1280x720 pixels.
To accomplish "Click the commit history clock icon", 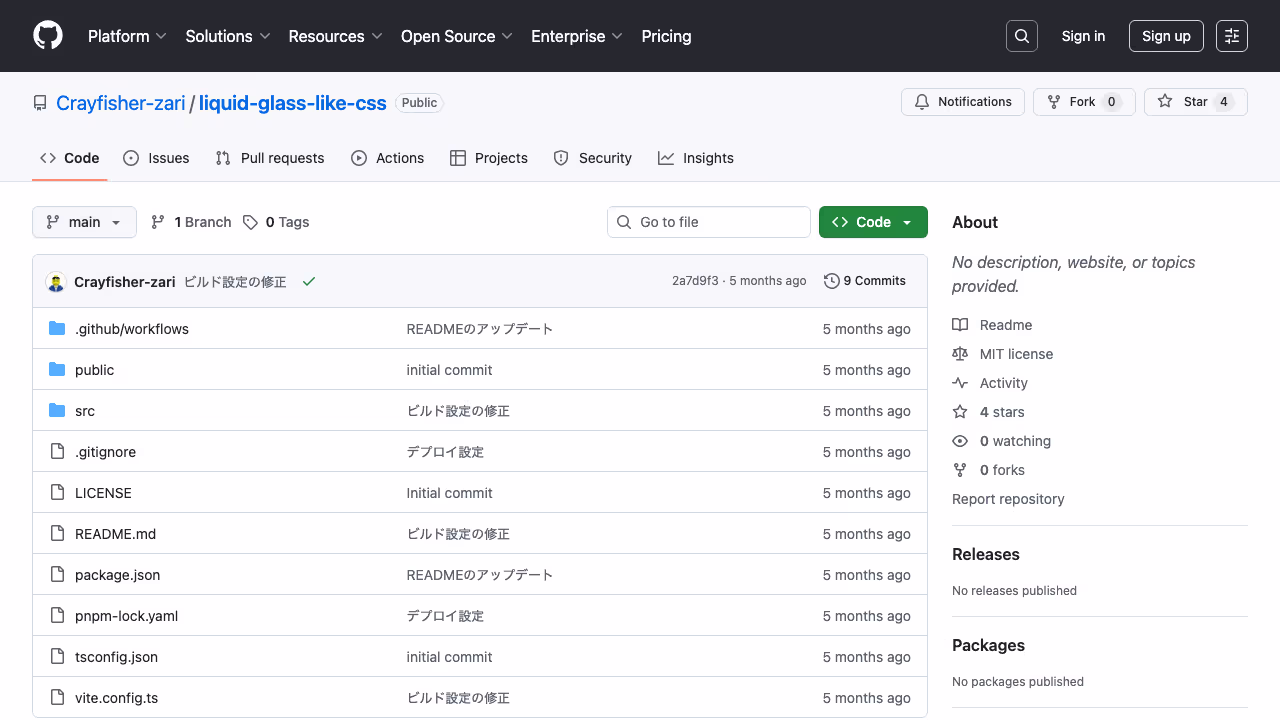I will [831, 281].
